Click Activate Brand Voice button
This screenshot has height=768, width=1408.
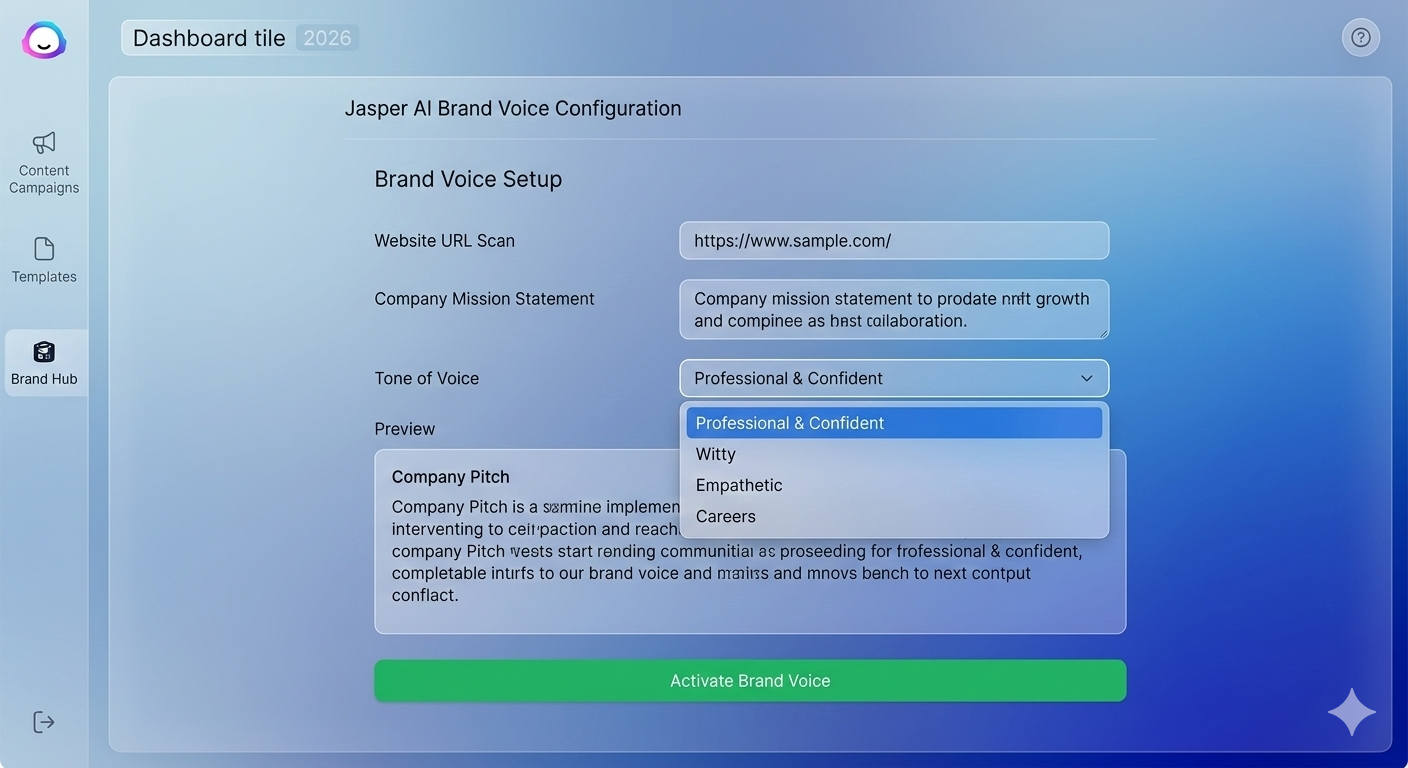pos(750,681)
